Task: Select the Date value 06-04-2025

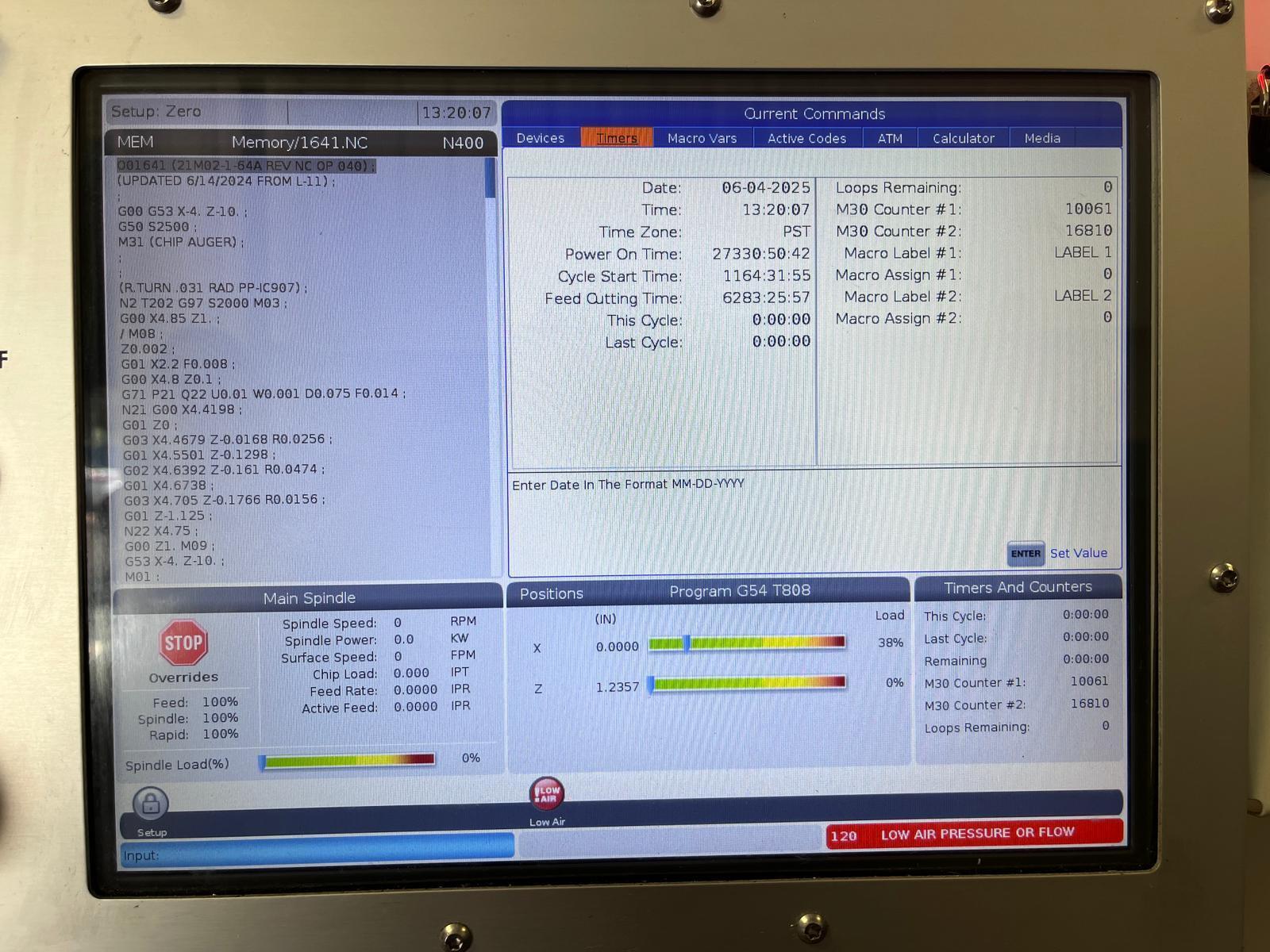Action: tap(765, 187)
